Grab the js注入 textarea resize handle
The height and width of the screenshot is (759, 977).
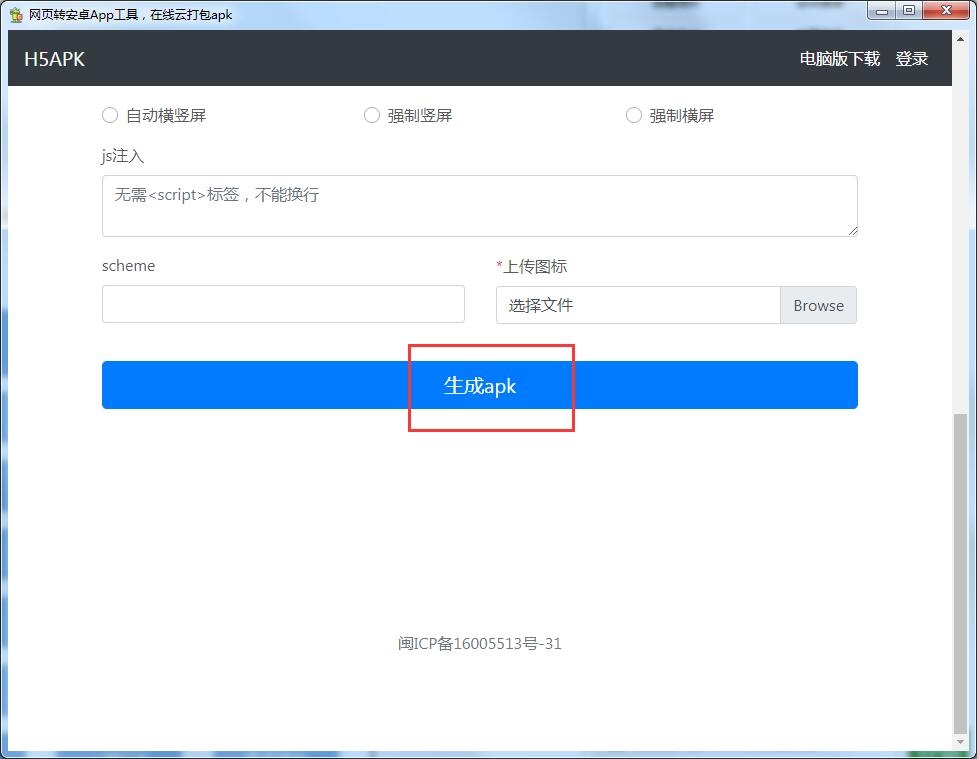click(853, 231)
